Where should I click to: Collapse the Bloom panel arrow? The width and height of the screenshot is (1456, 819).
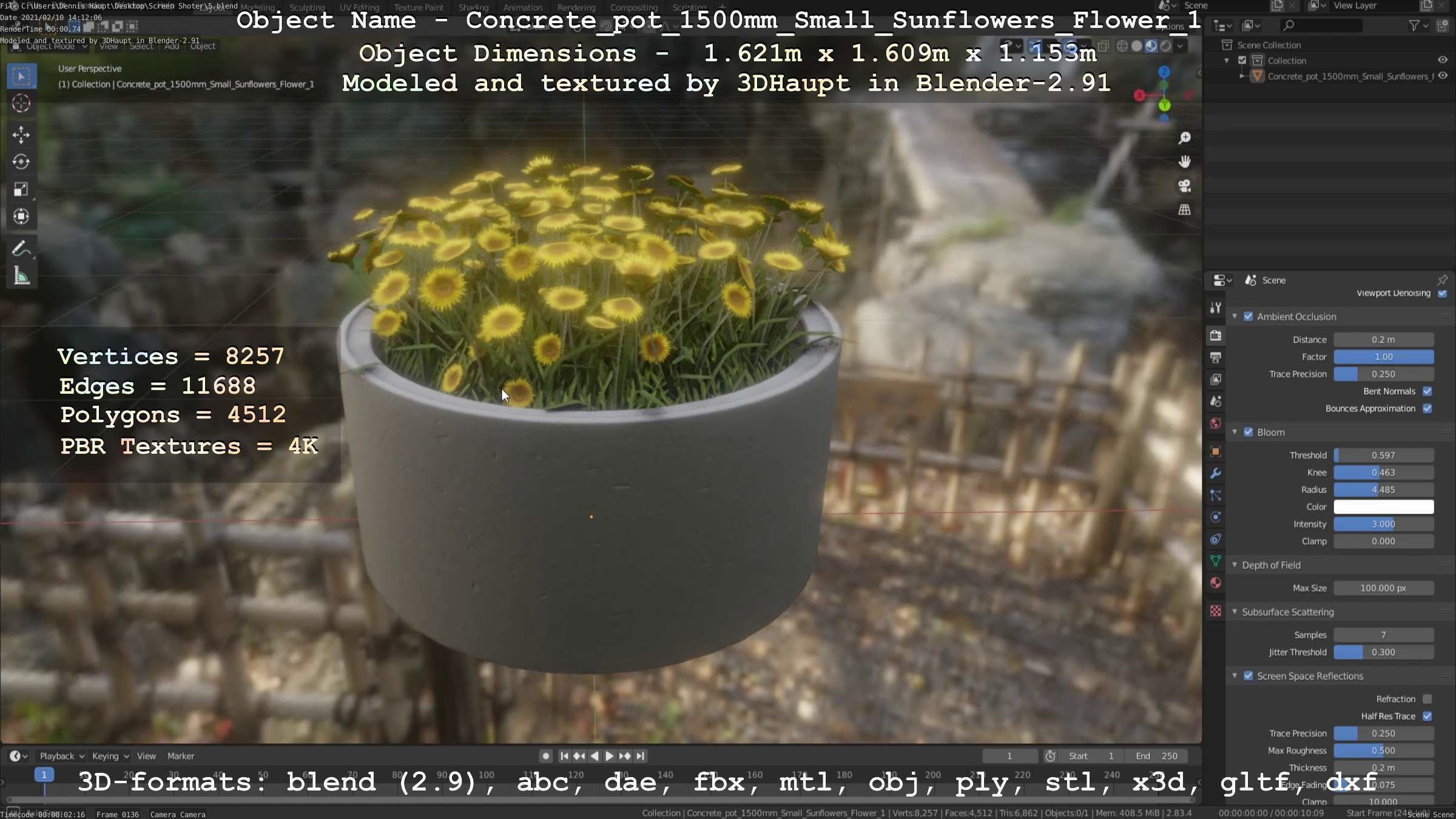tap(1234, 432)
